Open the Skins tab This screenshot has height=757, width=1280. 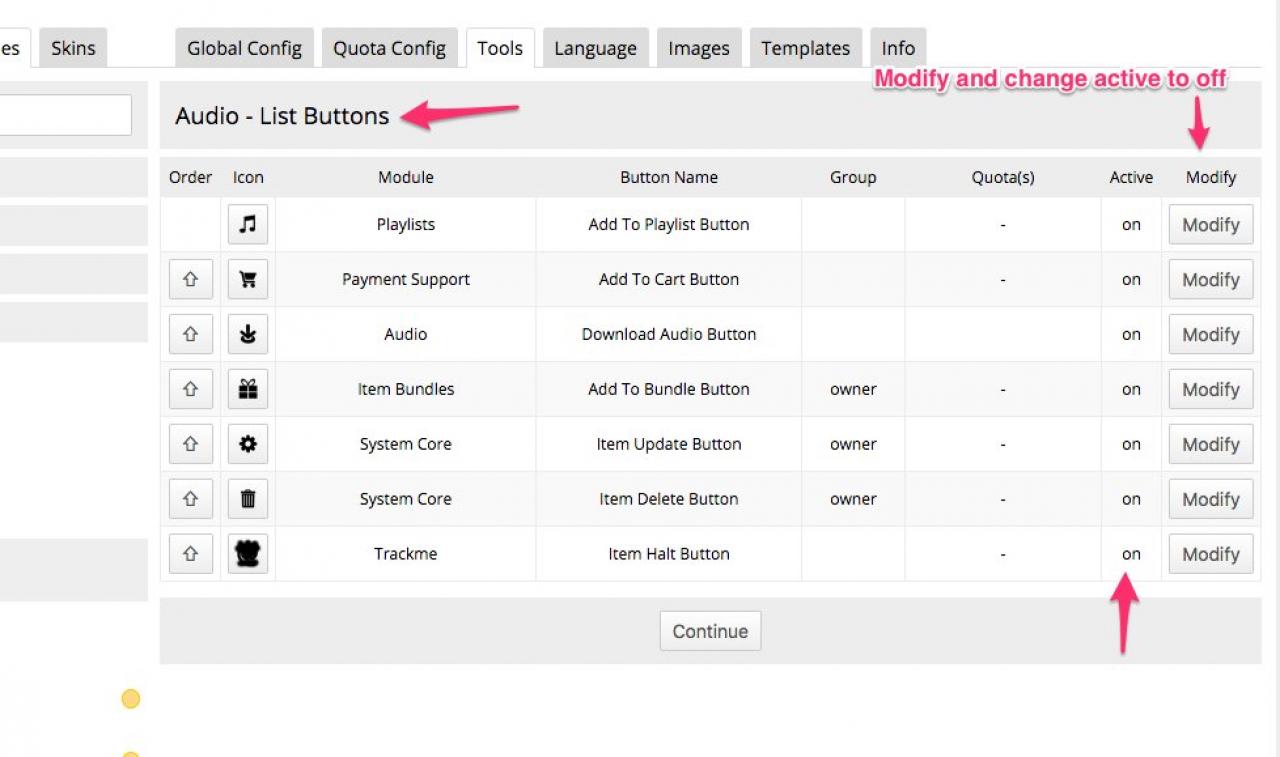pos(73,48)
